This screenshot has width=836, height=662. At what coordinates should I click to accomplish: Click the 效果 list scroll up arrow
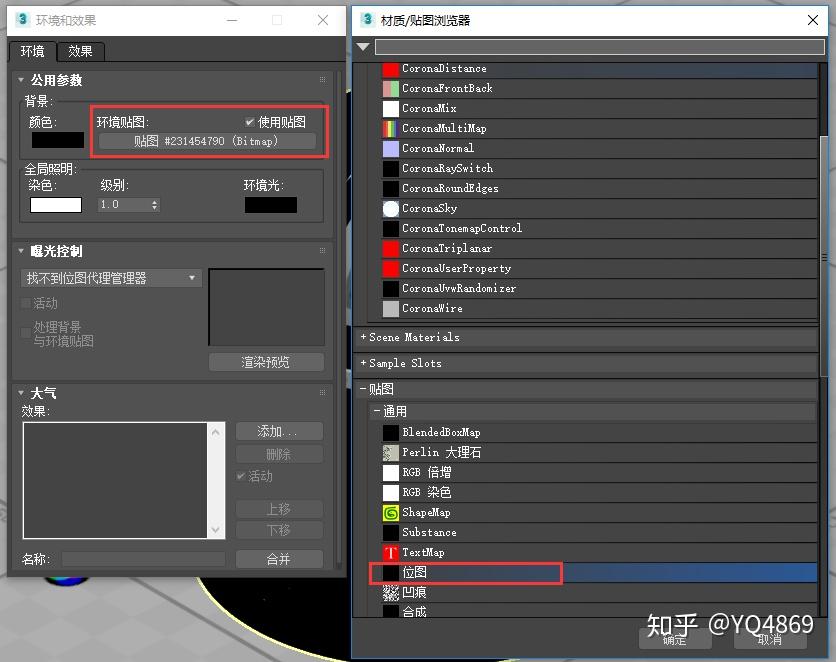pos(215,432)
